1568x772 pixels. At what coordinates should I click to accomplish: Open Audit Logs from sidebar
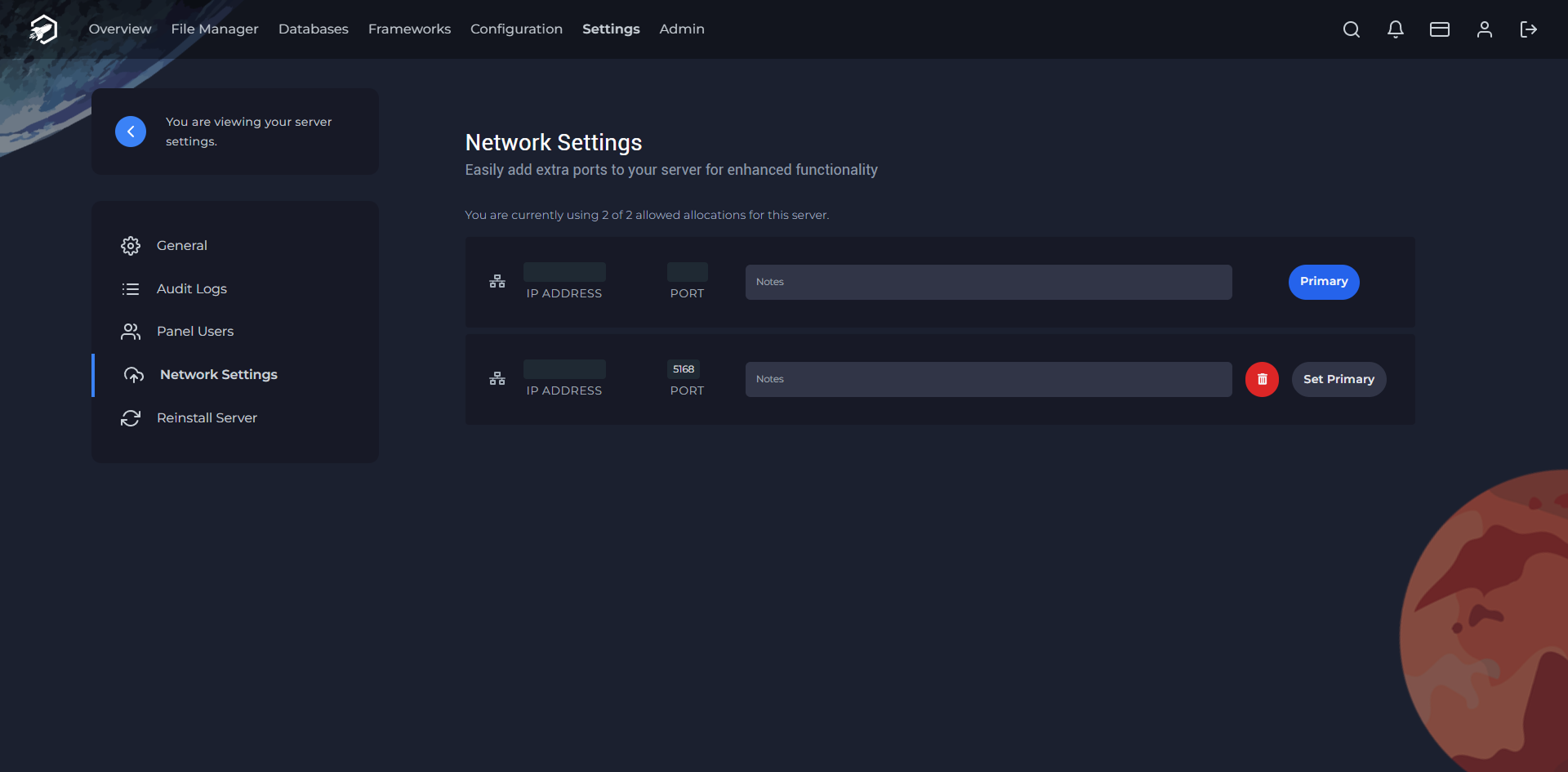coord(191,289)
